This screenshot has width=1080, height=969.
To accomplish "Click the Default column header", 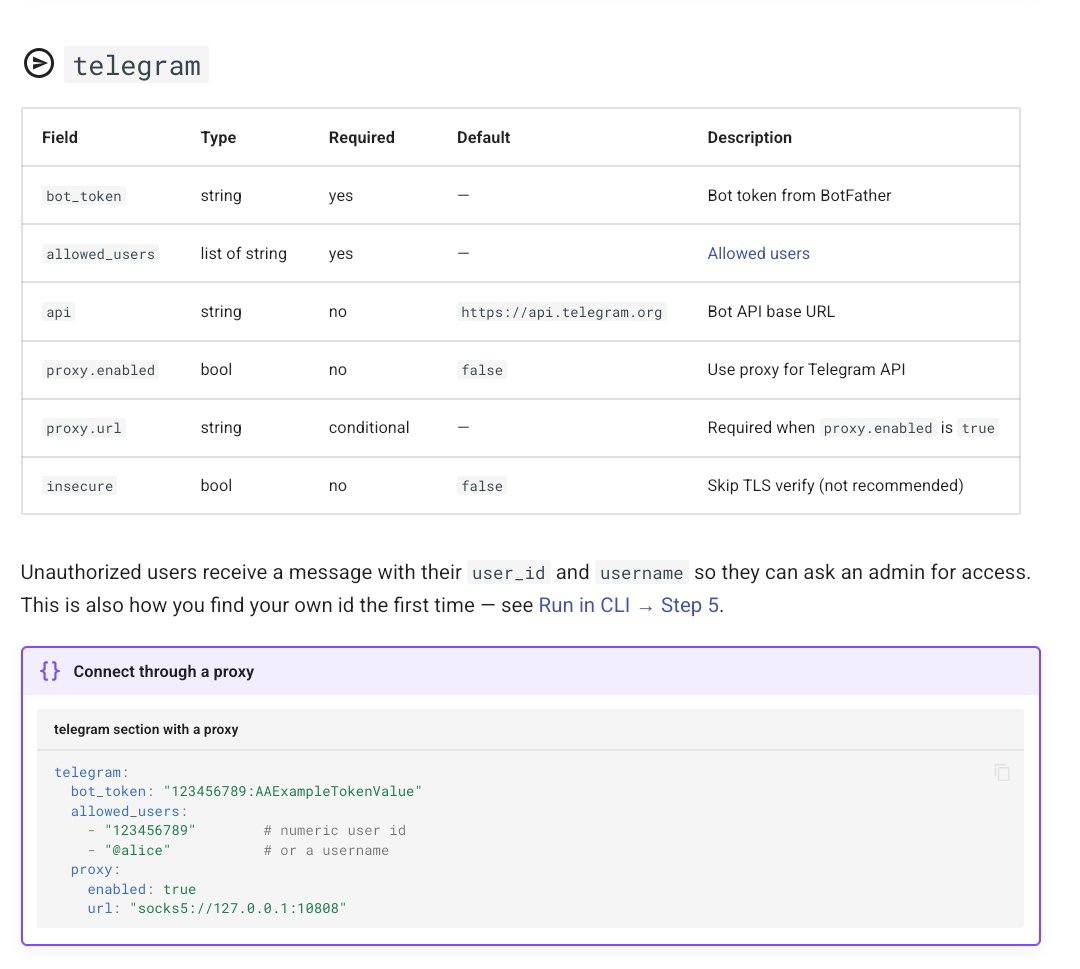I will pyautogui.click(x=484, y=138).
